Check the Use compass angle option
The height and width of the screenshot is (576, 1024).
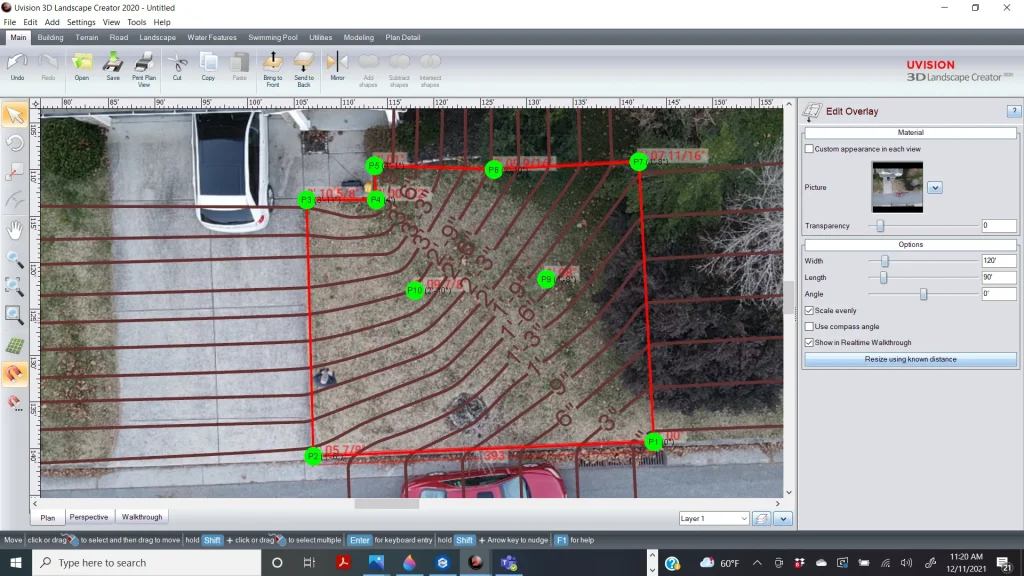(809, 327)
